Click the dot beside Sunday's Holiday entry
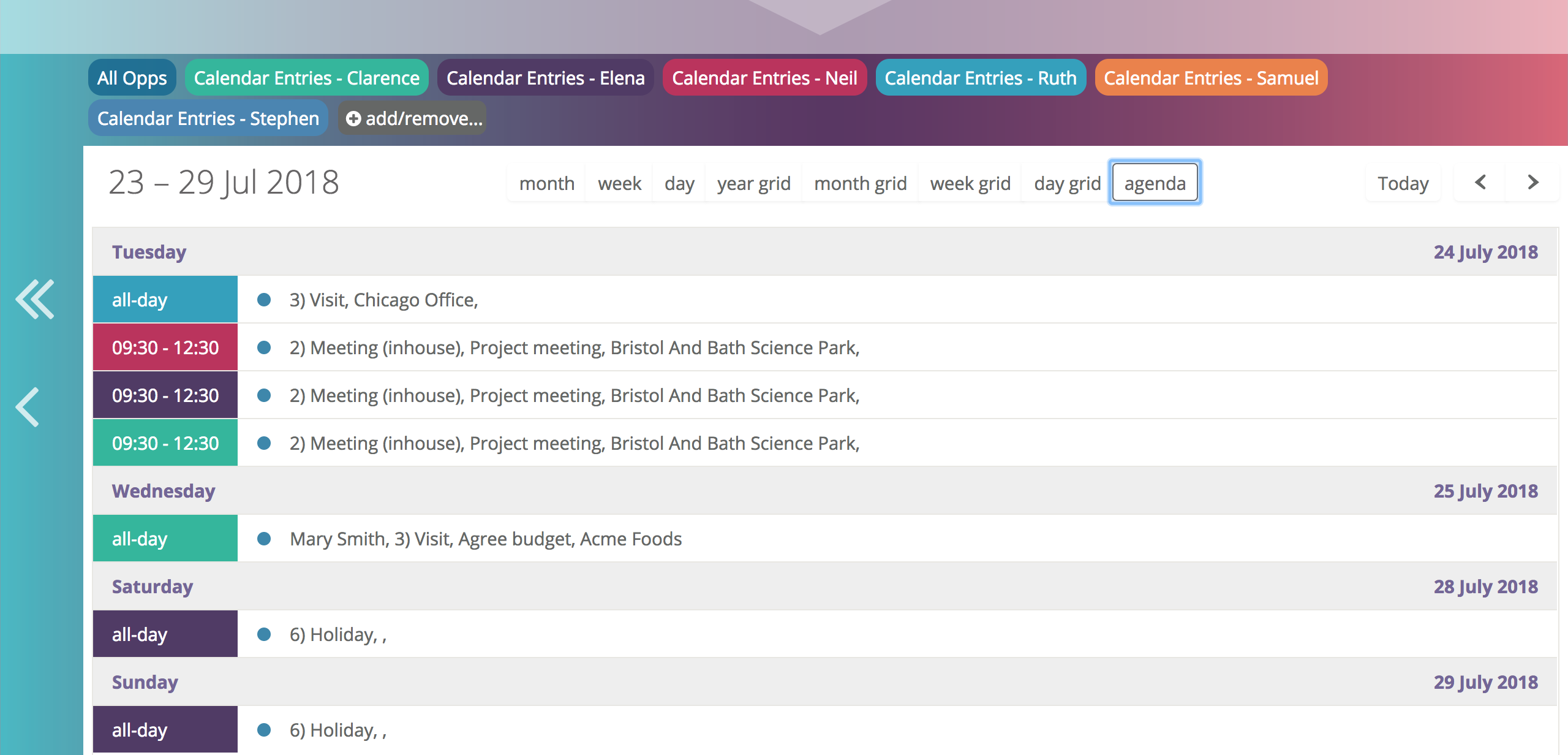 click(265, 729)
